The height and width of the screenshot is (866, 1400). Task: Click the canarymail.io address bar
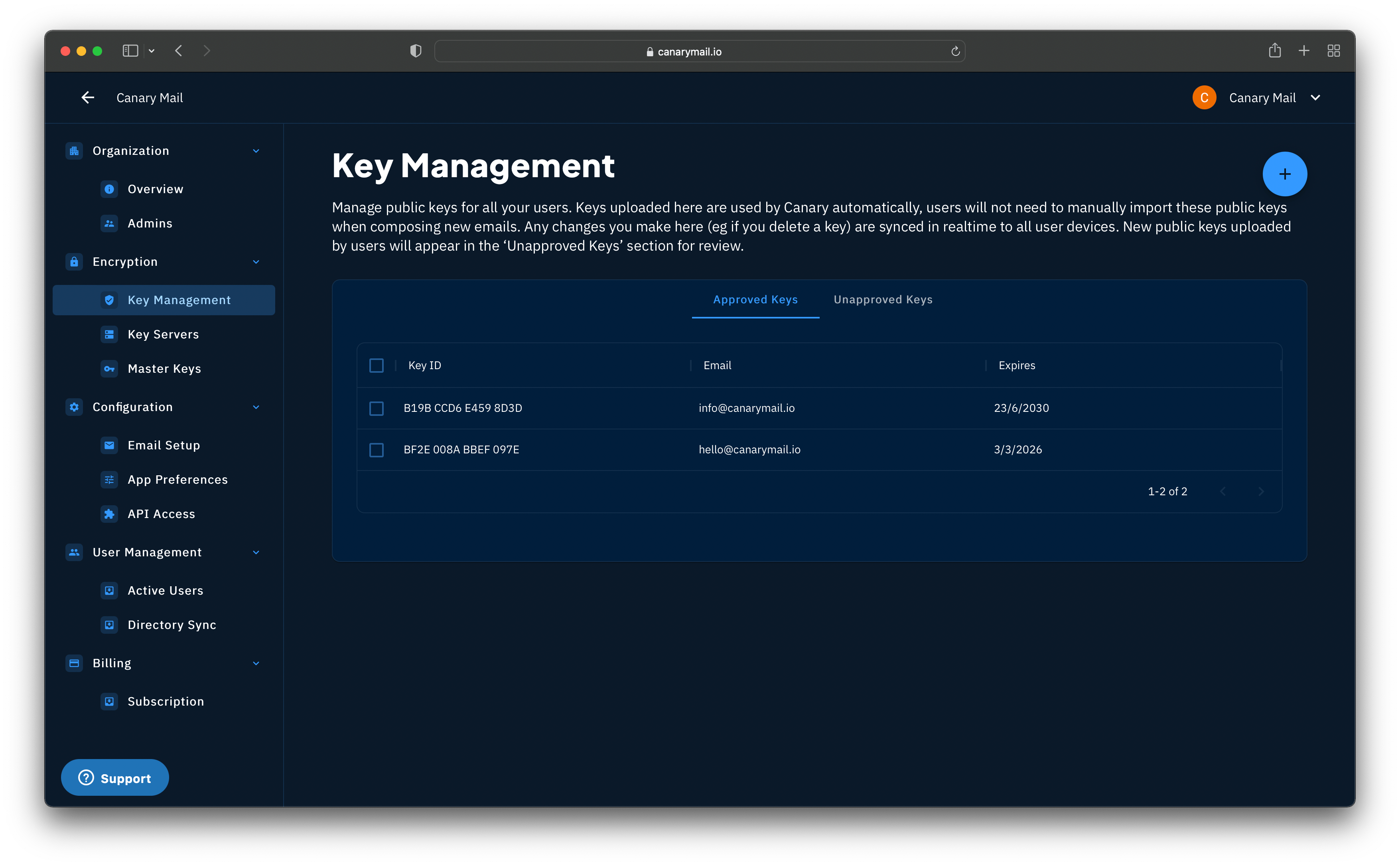[700, 51]
